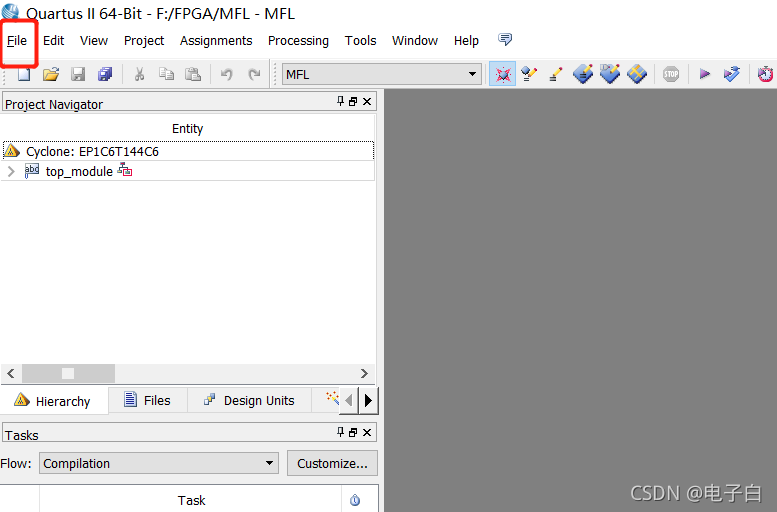Close the Tasks panel
Screen dimensions: 777x512
coord(367,433)
